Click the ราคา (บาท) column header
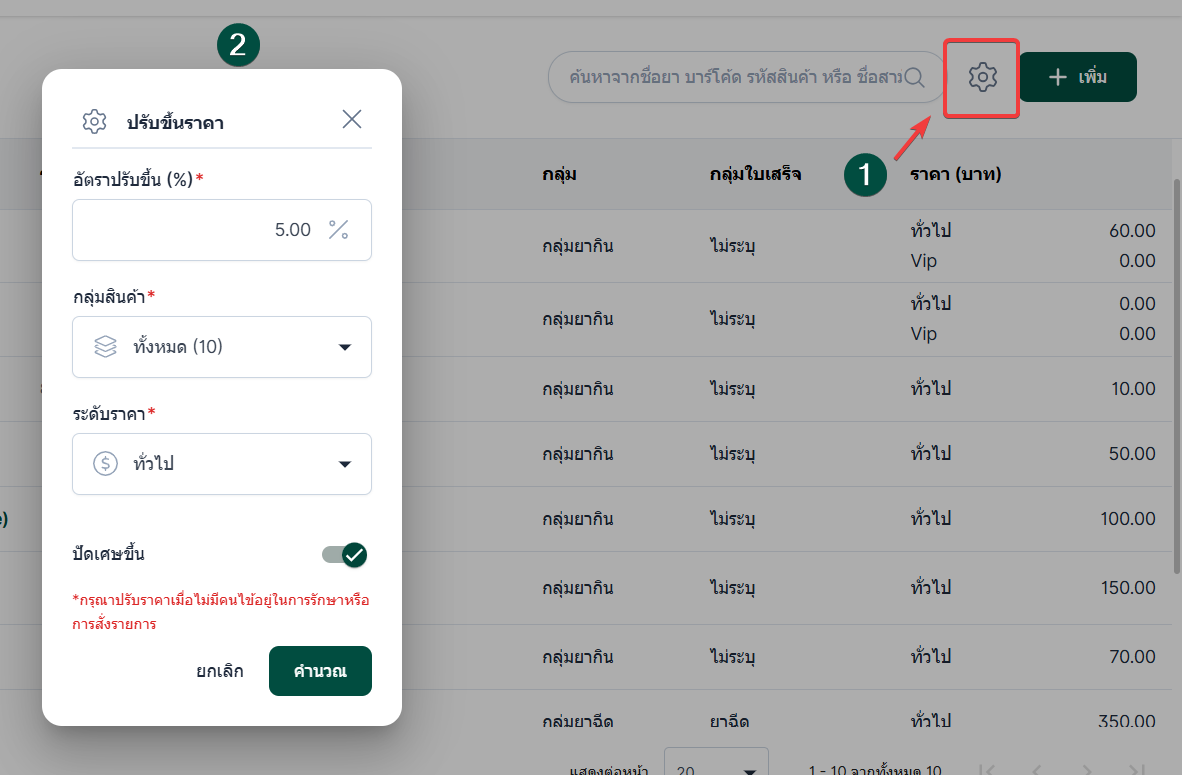Screen dimensions: 1182x775 tap(955, 174)
